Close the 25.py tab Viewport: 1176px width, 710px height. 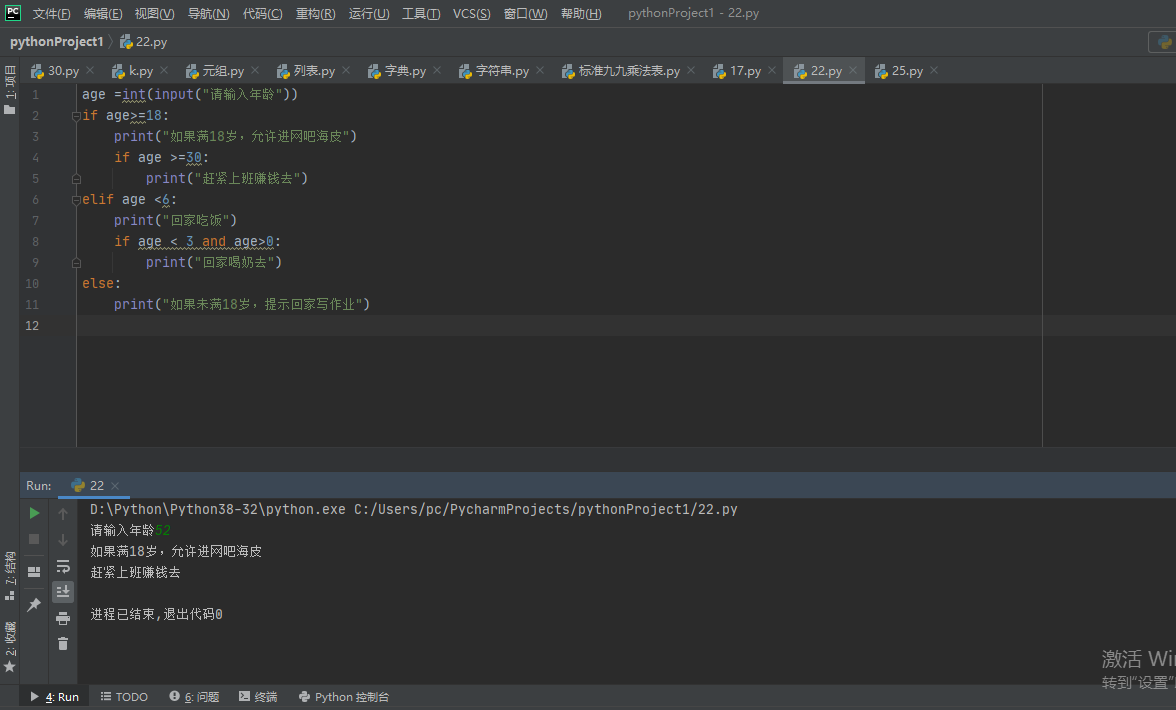(934, 70)
